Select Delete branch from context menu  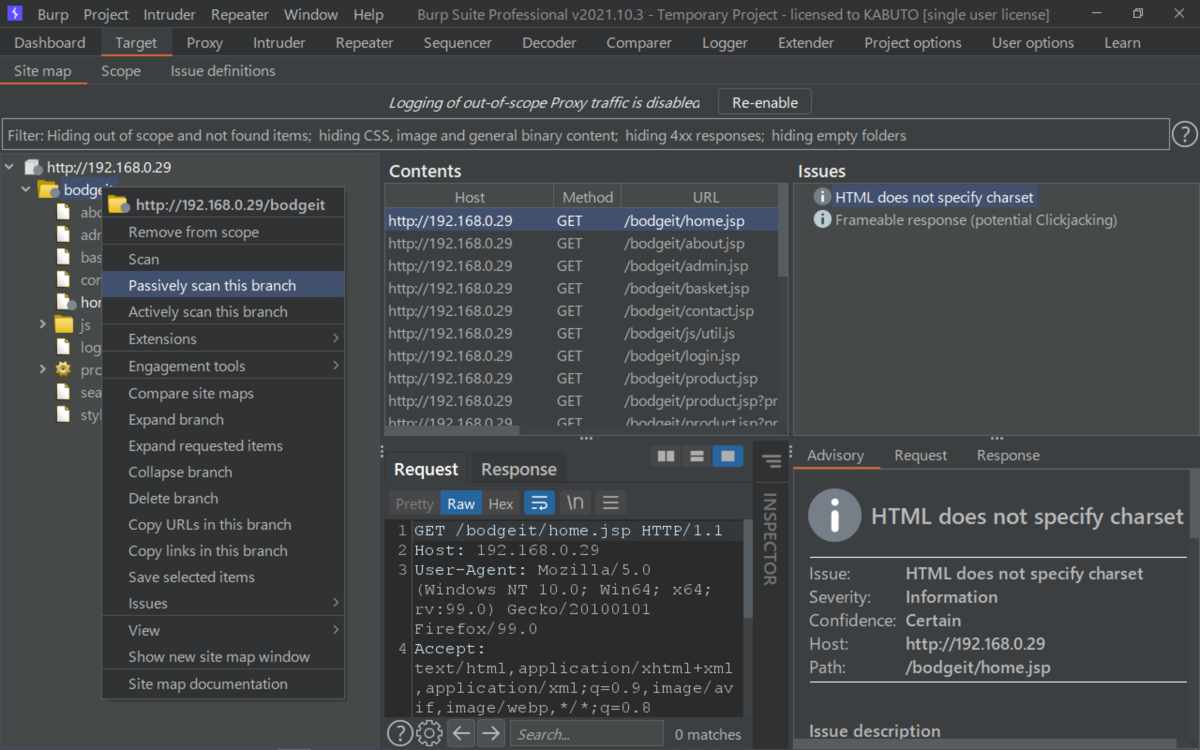click(x=223, y=498)
